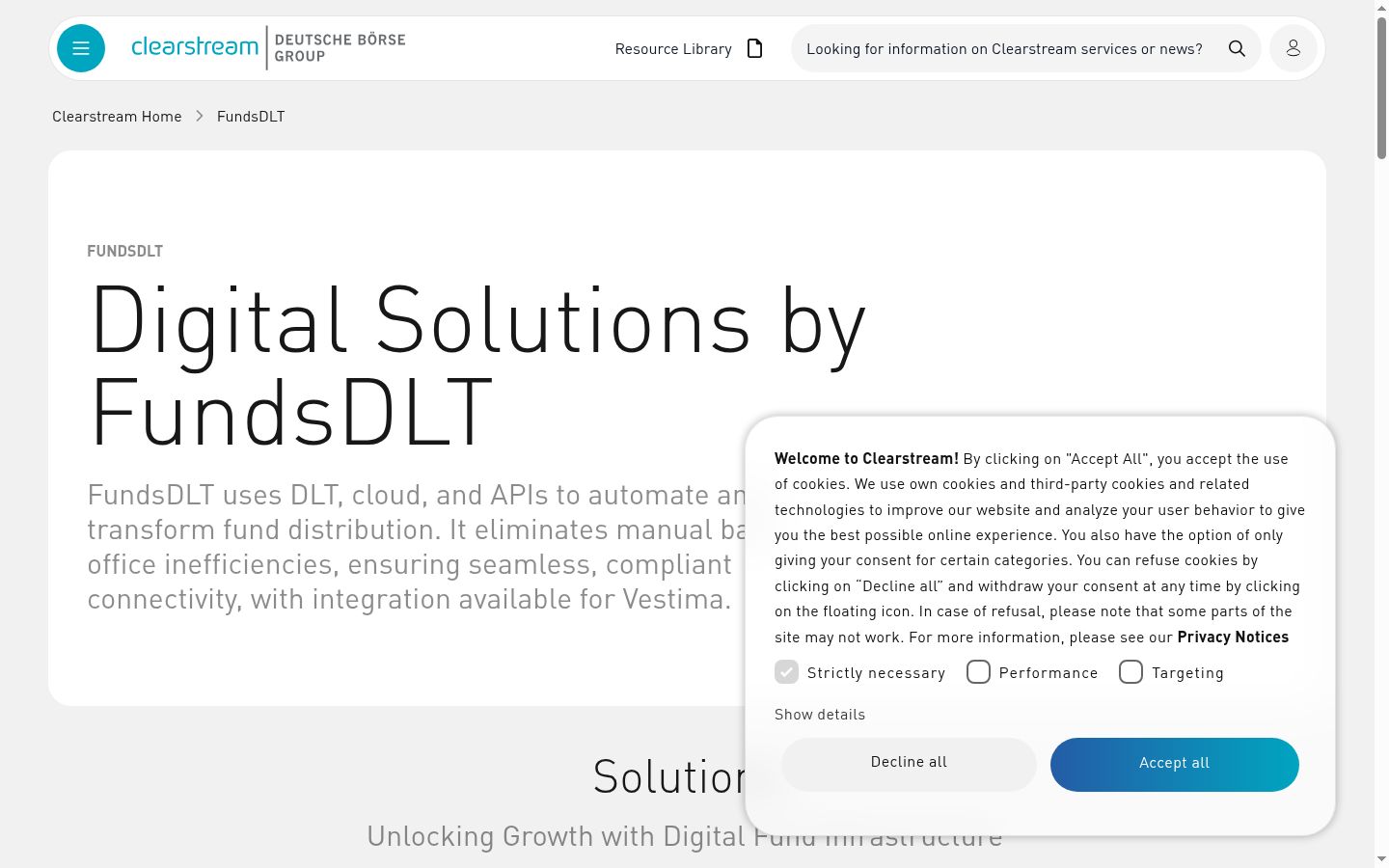Enable the Performance cookies checkbox
The height and width of the screenshot is (868, 1389).
tap(978, 672)
